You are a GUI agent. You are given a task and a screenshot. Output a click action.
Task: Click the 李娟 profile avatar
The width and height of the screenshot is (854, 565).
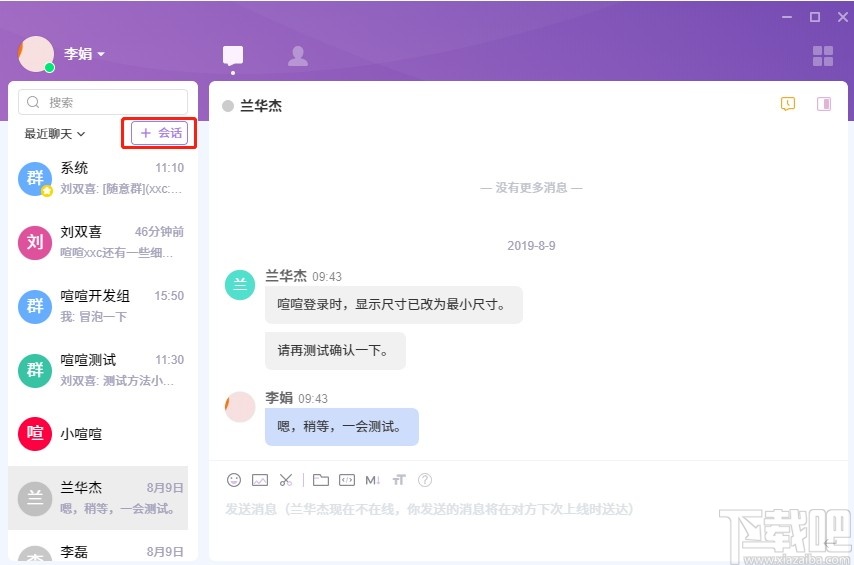(x=36, y=54)
